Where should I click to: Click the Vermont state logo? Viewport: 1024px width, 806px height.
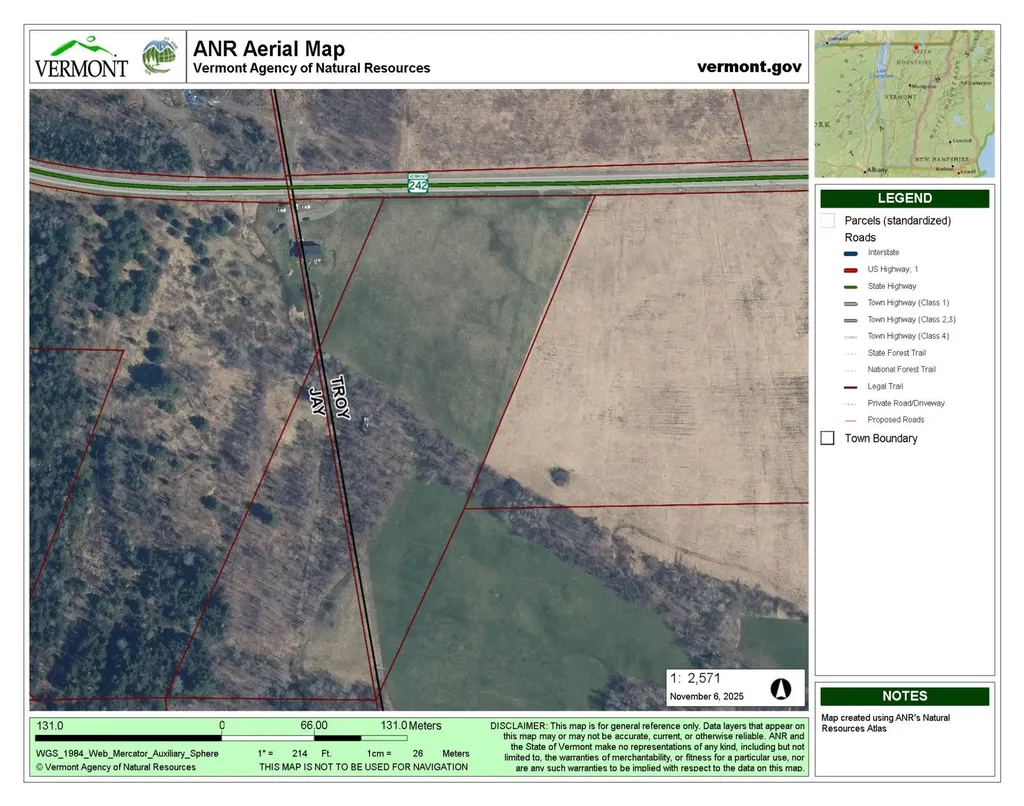(82, 57)
